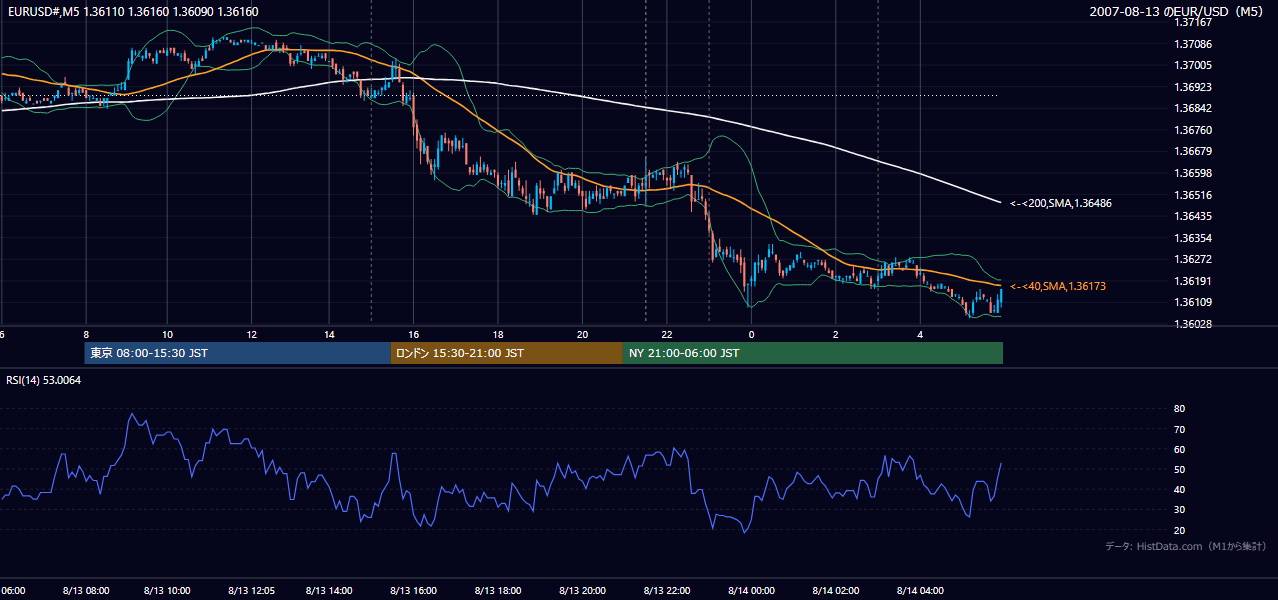Select the ロンドン 15:30-21:00 JST session bar

point(507,353)
